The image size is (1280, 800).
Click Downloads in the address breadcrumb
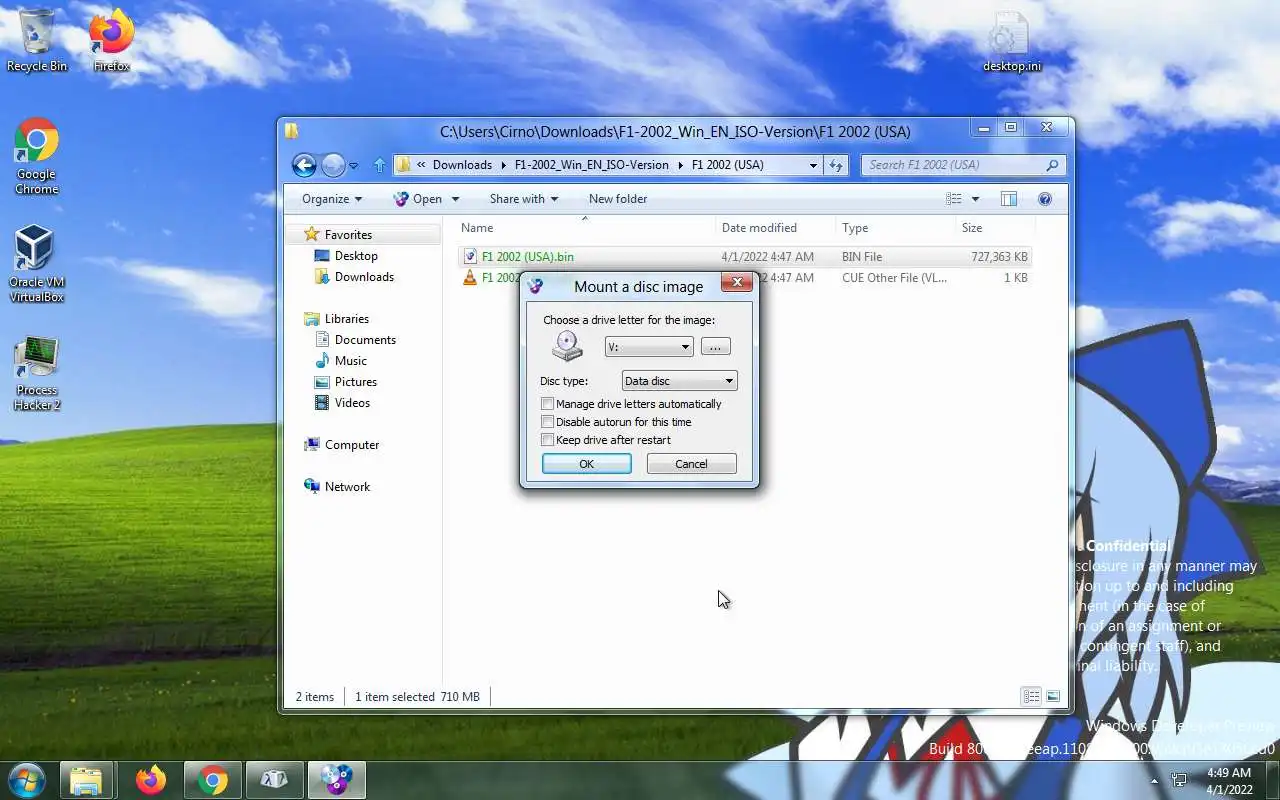point(462,165)
